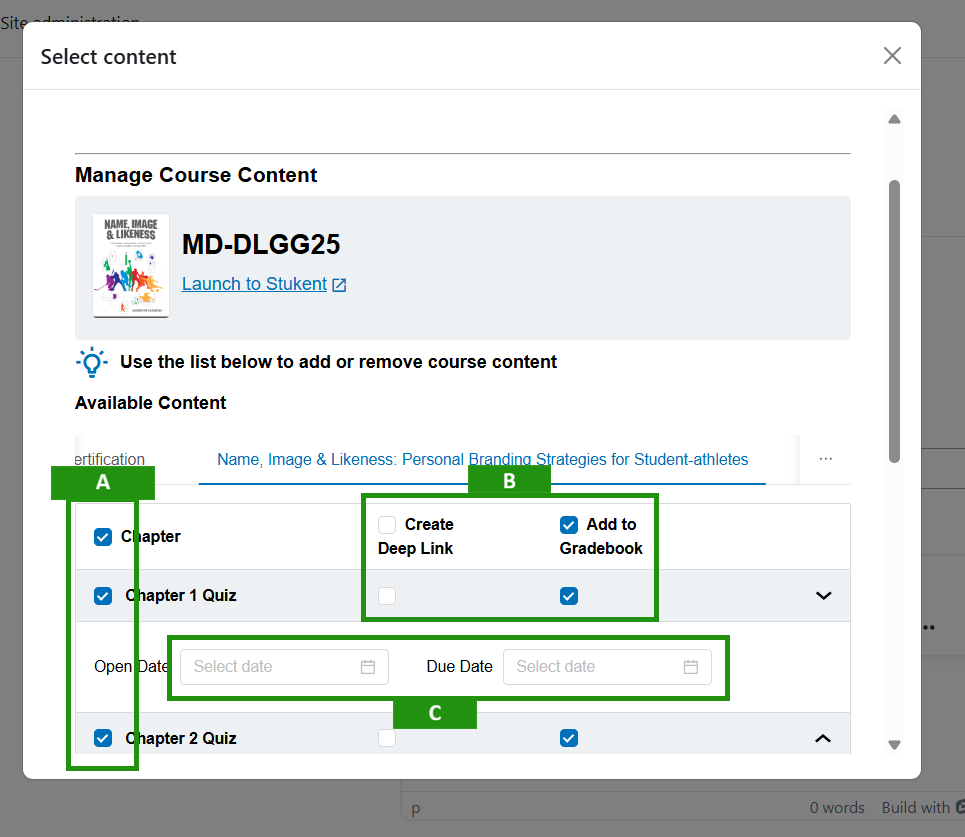The width and height of the screenshot is (965, 837).
Task: Toggle Chapter 1 Quiz gradebook checkbox
Action: 569,596
